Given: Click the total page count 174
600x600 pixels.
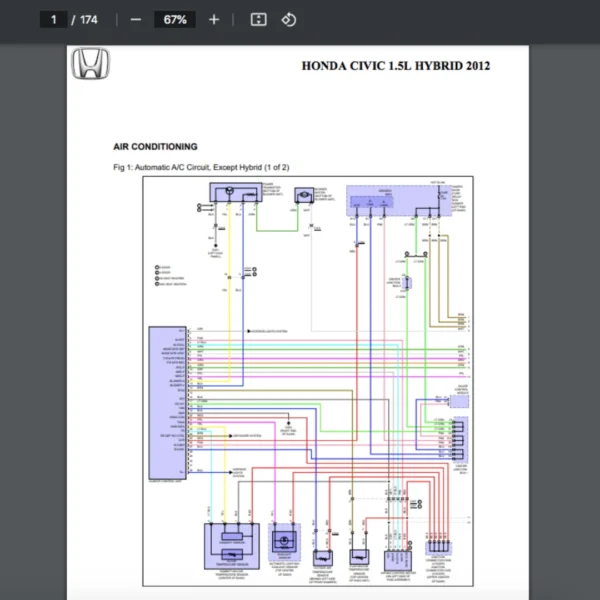Looking at the screenshot, I should (x=89, y=20).
